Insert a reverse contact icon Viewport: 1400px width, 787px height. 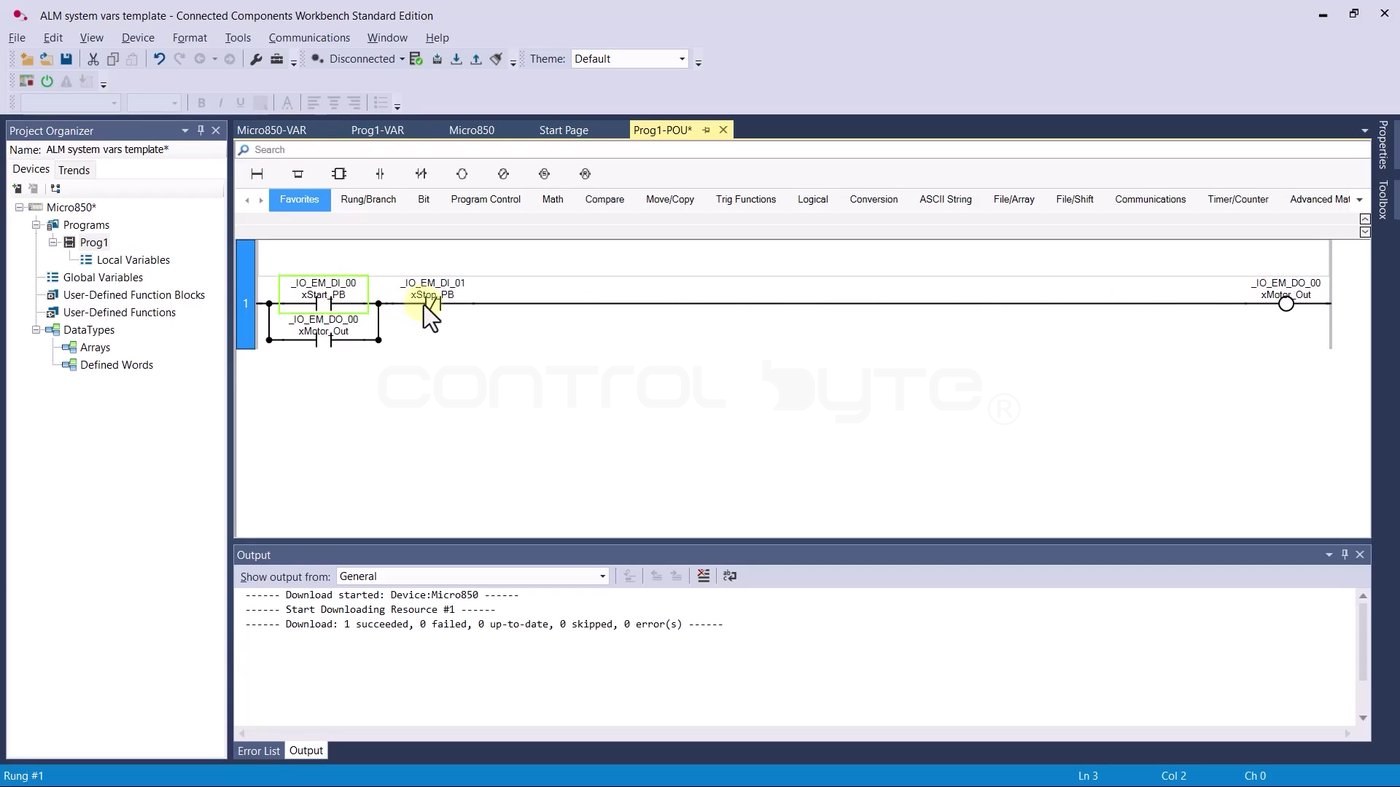pyautogui.click(x=421, y=174)
